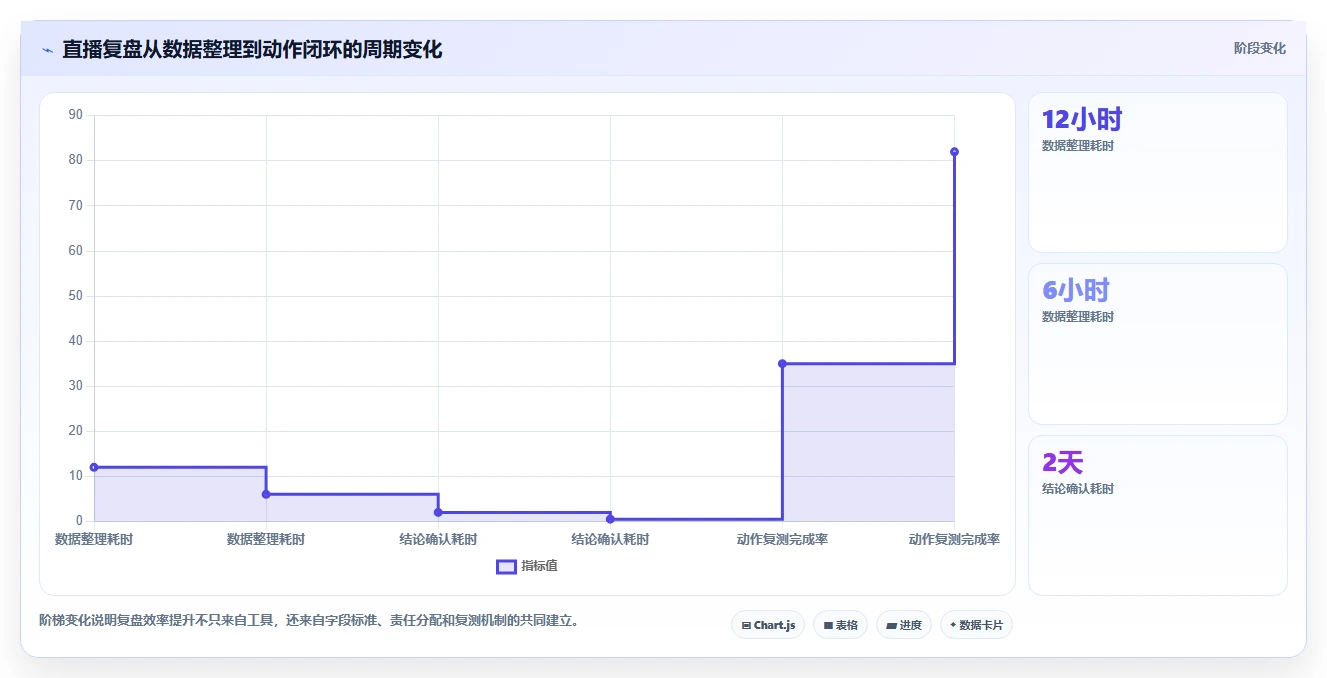Viewport: 1327px width, 678px height.
Task: Select the 数据卡片 tag chip
Action: pos(977,625)
